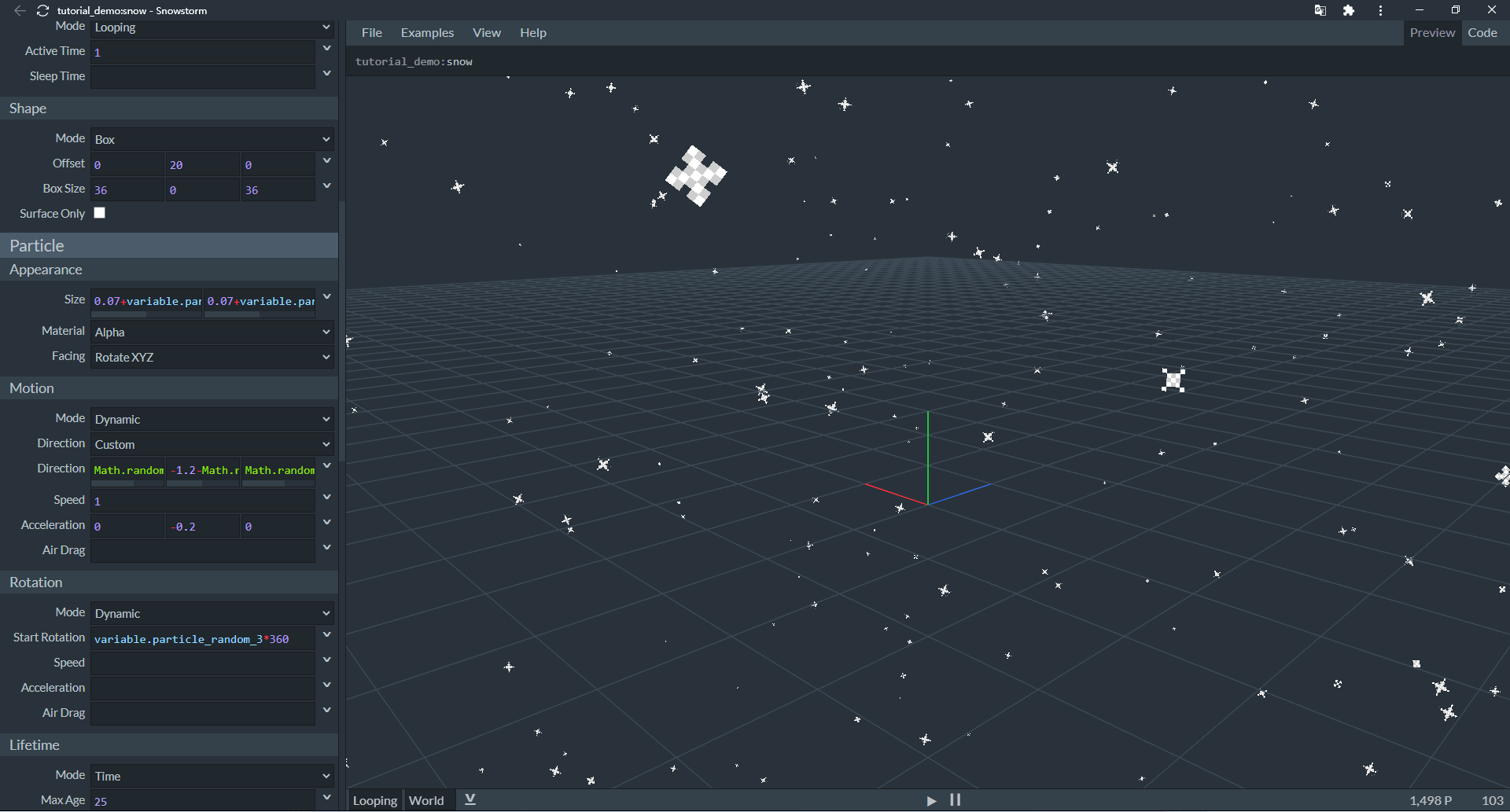Click the first Size expression field
The height and width of the screenshot is (812, 1510).
(147, 301)
